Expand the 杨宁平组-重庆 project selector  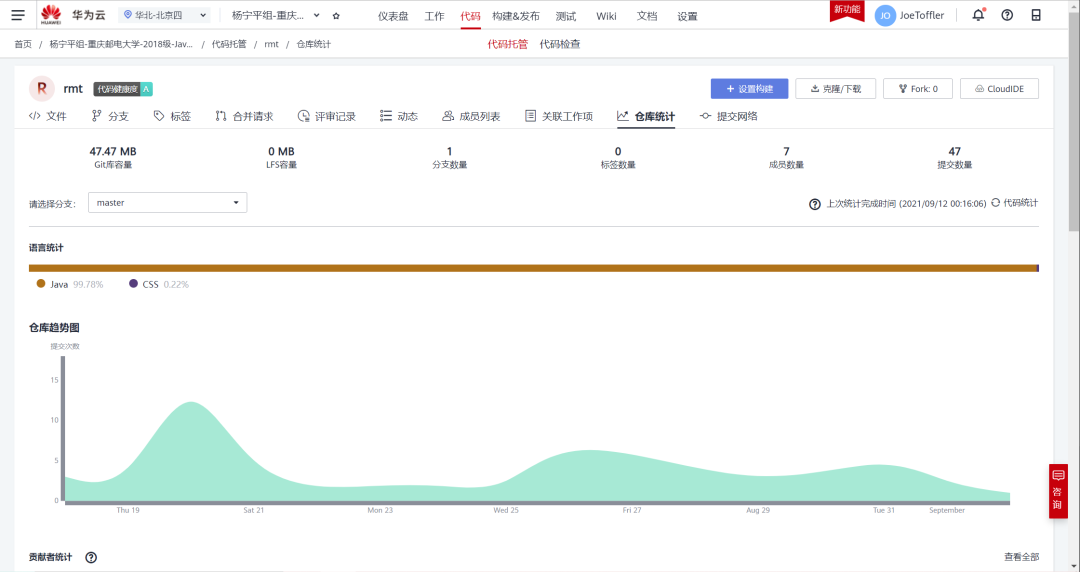click(276, 15)
